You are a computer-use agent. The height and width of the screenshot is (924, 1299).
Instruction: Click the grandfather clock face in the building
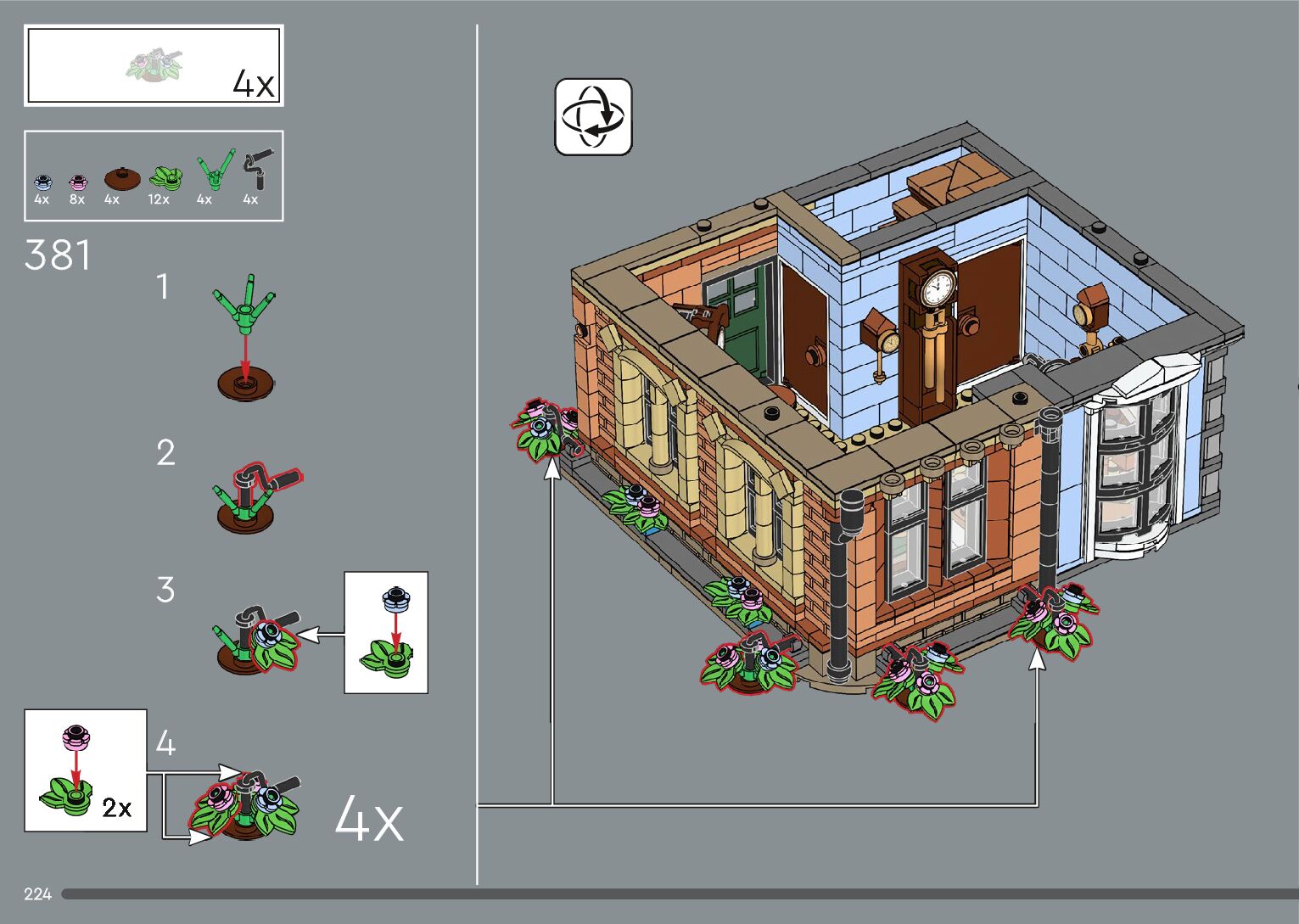point(937,288)
